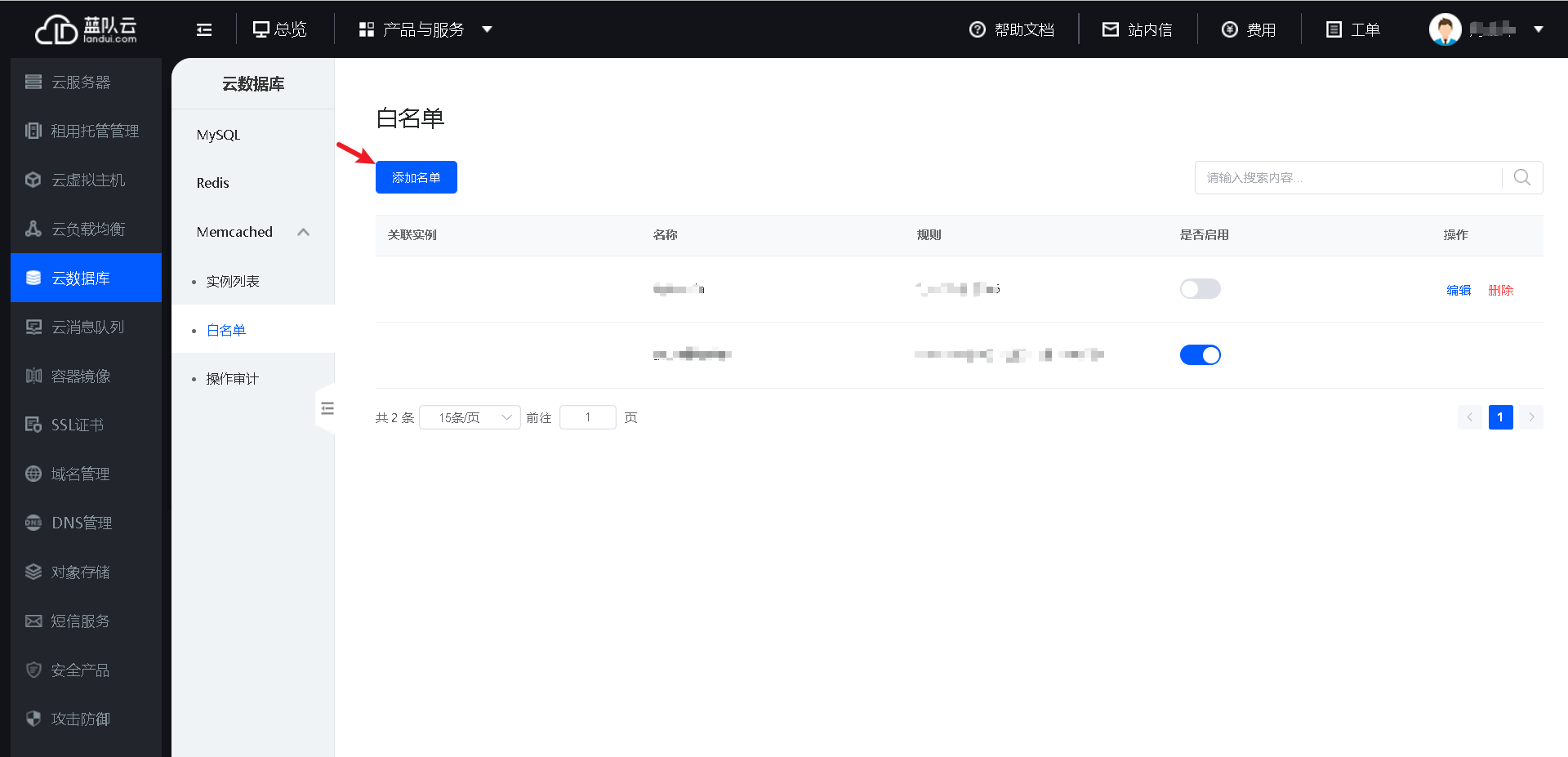
Task: Open the 15条/页 page size dropdown
Action: pyautogui.click(x=470, y=417)
